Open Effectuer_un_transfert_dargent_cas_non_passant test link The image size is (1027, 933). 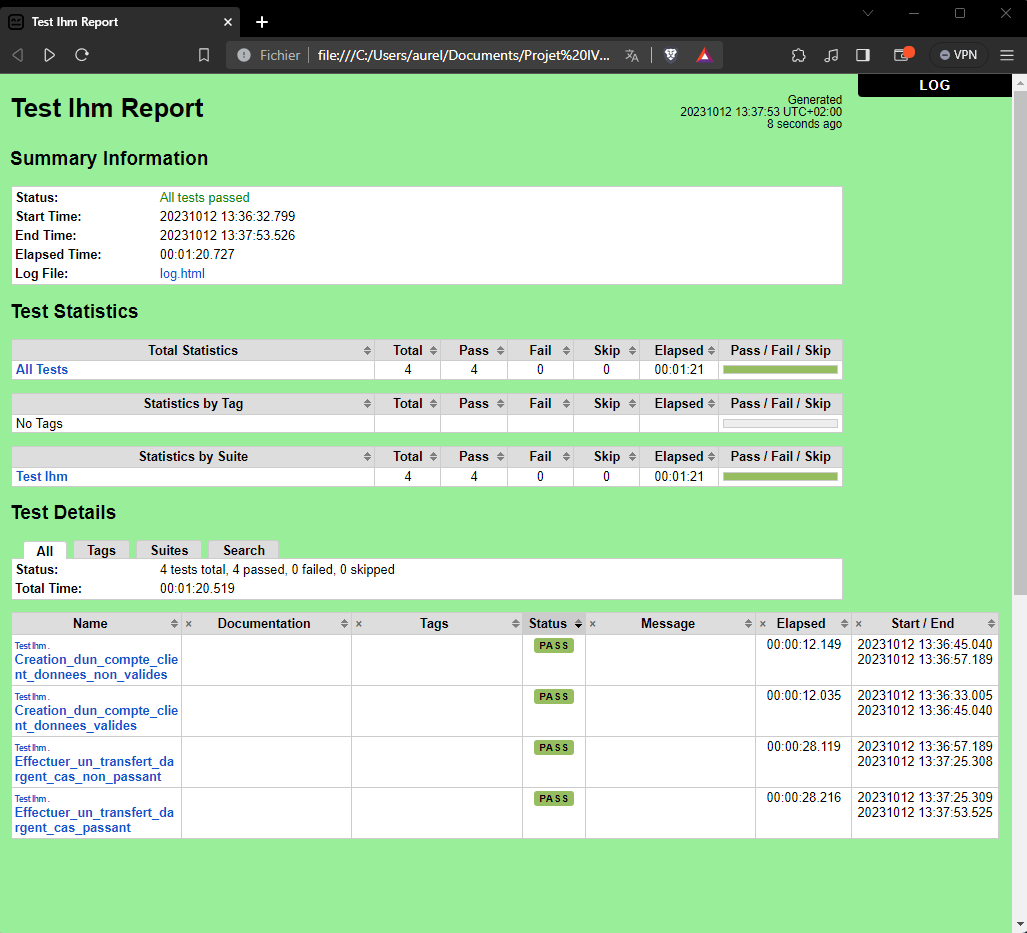94,769
